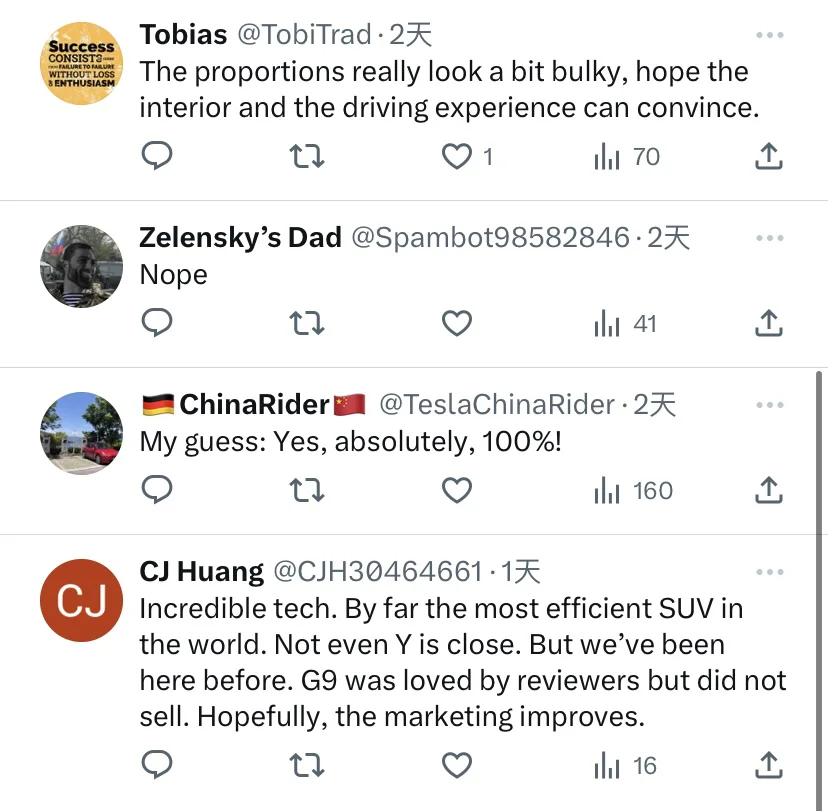The image size is (828, 811).
Task: Like the "Nope" tweet by Zelensky's Dad
Action: (457, 324)
